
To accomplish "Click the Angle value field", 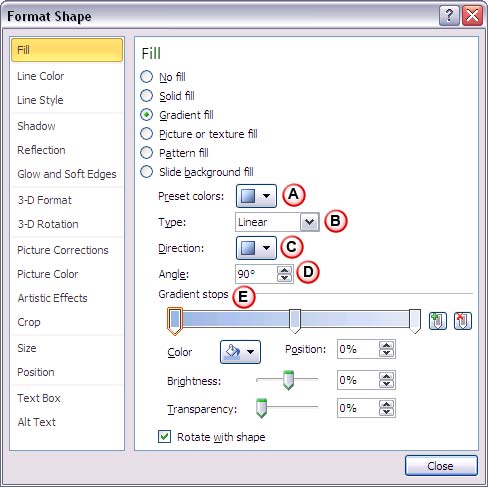I will 256,274.
